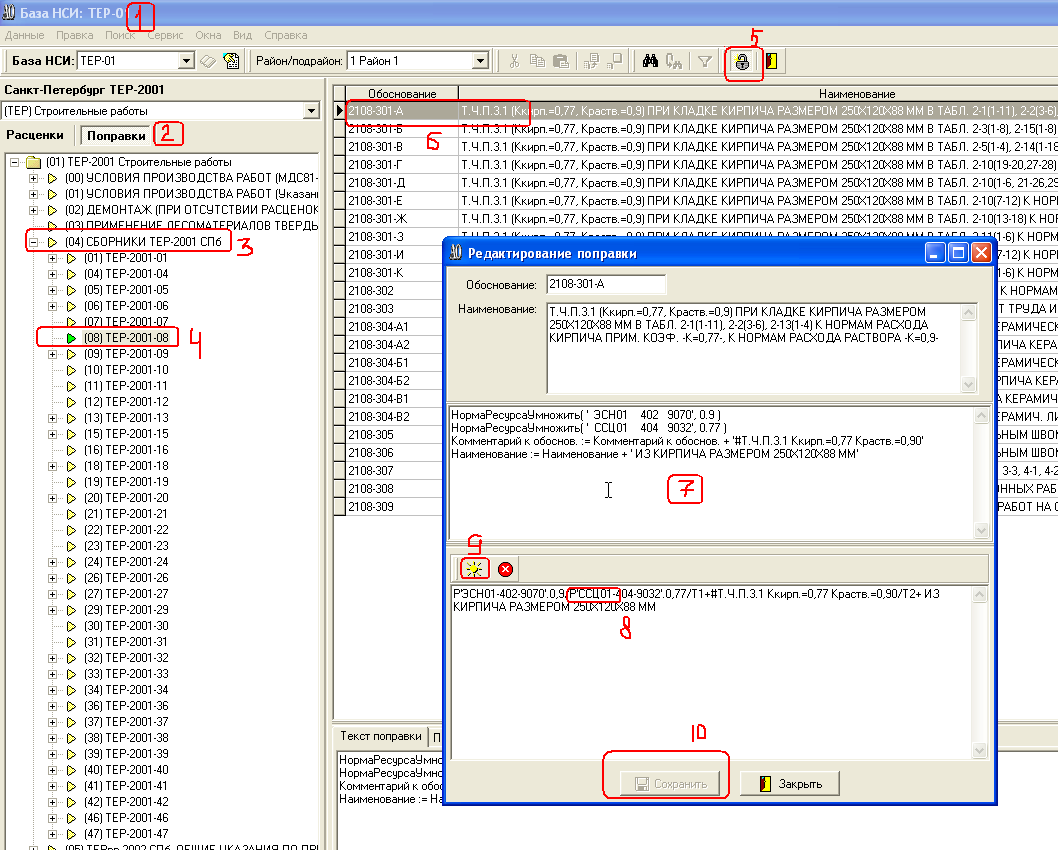Click scroll-down arrow of the Наименование text area
This screenshot has width=1058, height=850.
coord(969,385)
